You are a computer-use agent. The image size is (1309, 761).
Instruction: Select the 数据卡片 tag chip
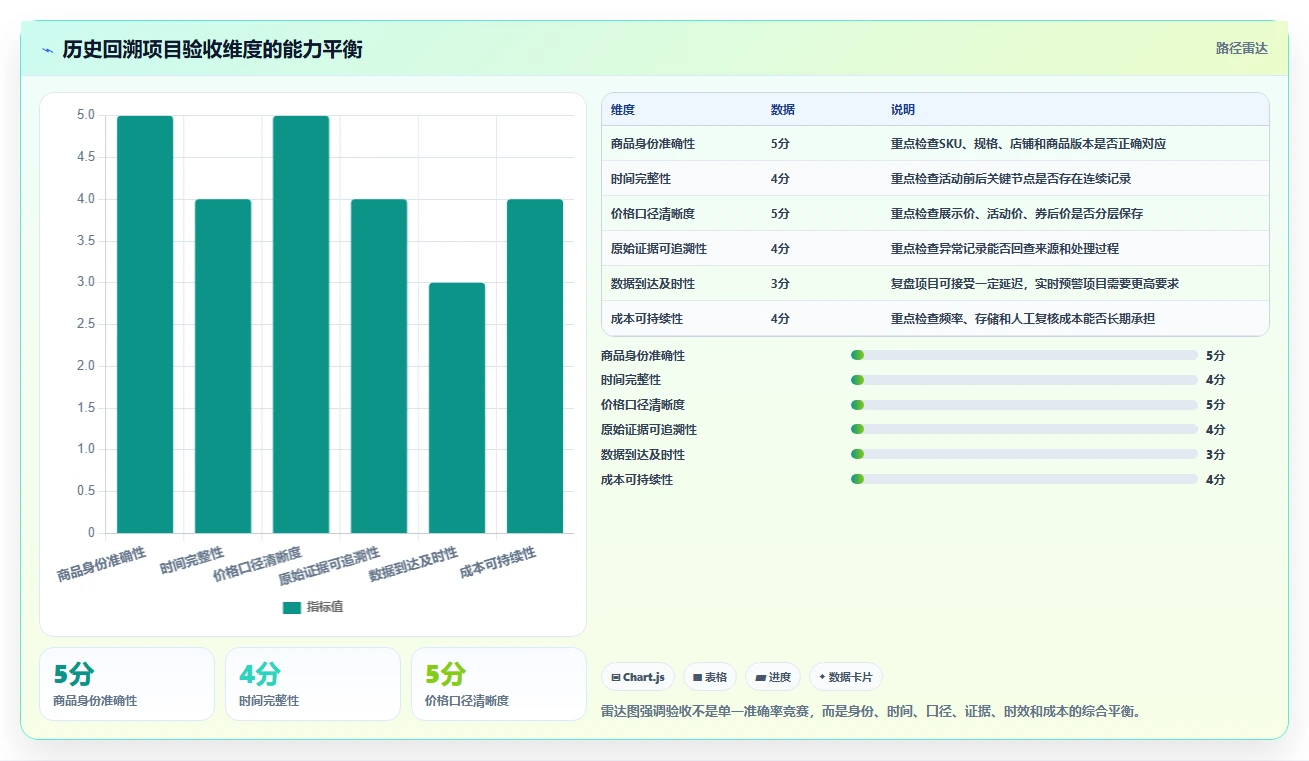[846, 677]
